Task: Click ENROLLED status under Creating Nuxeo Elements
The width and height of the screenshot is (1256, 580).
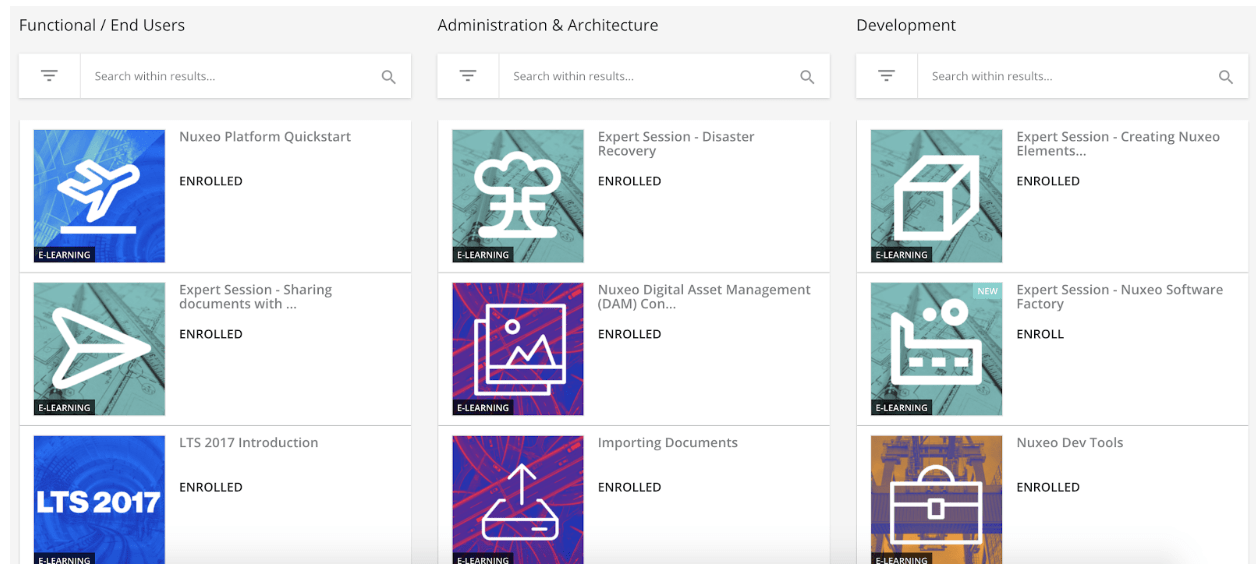Action: click(x=1048, y=181)
